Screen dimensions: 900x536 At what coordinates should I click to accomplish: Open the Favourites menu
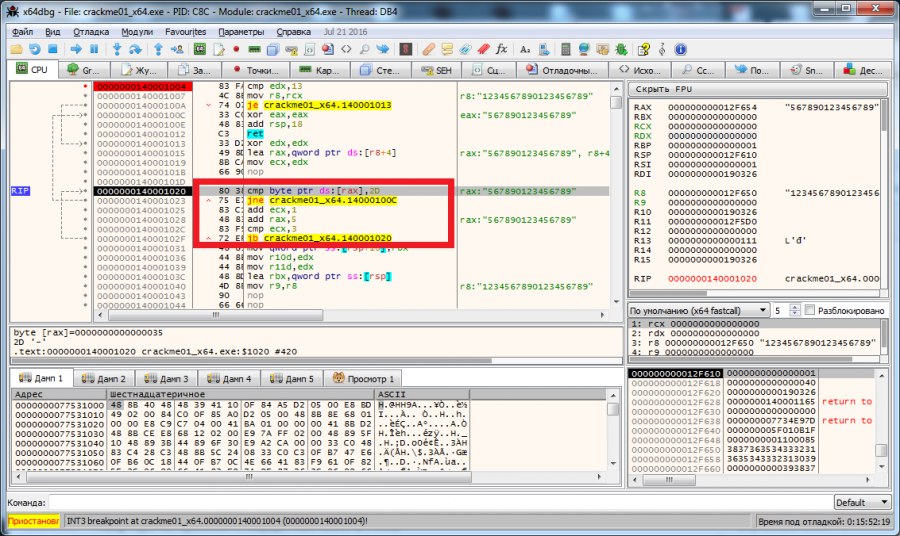tap(185, 32)
